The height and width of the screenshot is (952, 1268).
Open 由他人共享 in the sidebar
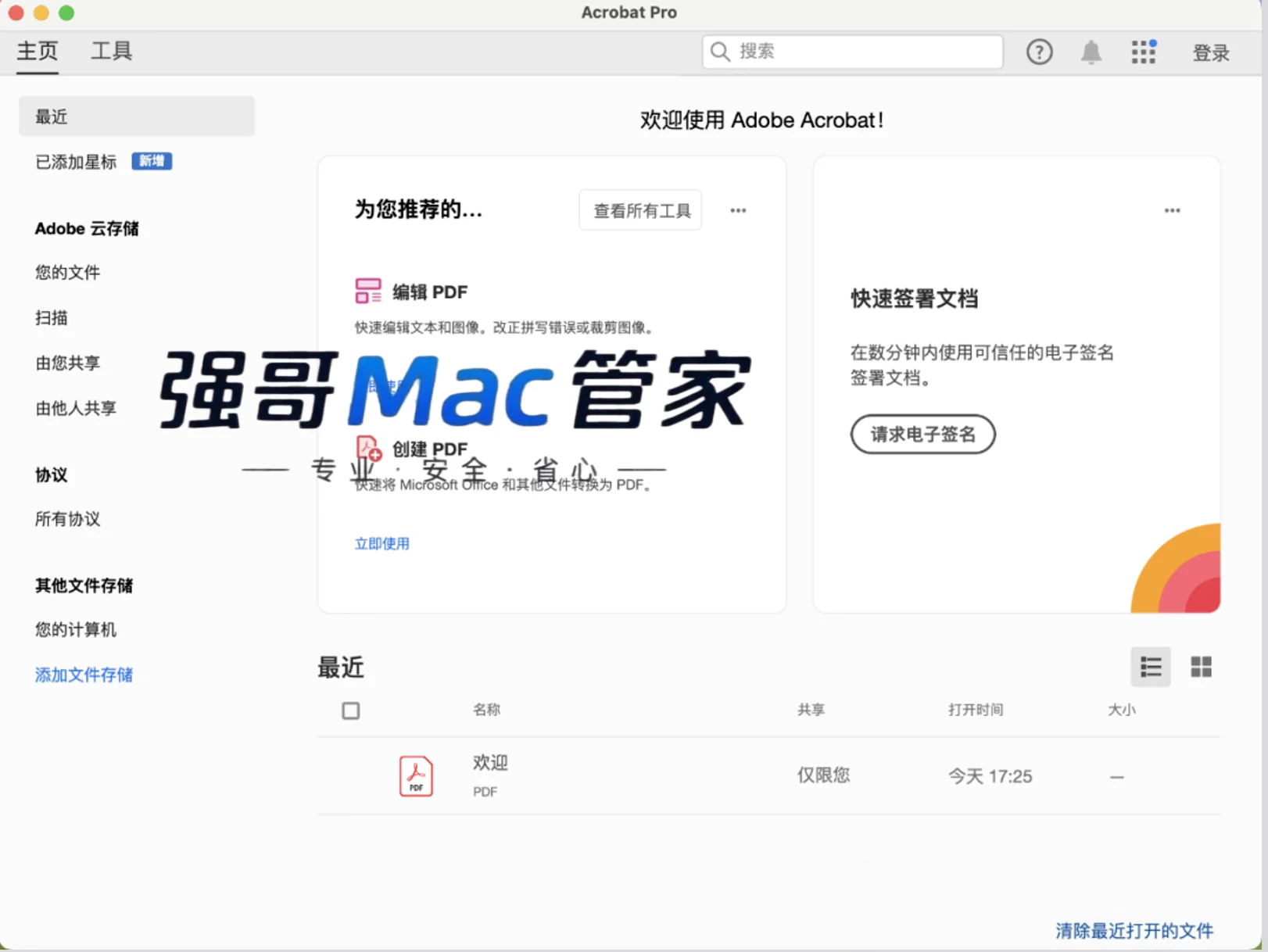[x=76, y=409]
